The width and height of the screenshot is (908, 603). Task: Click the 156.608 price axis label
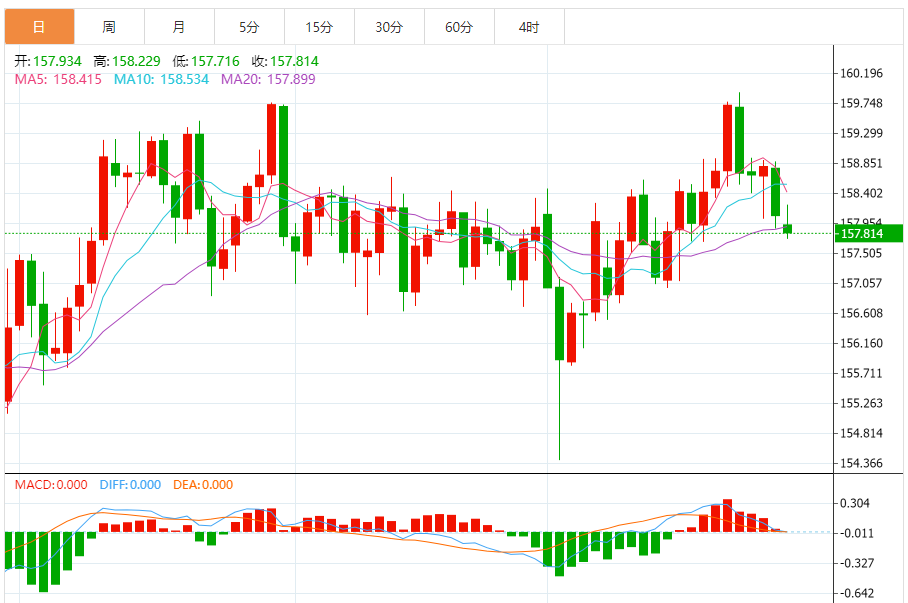click(862, 313)
